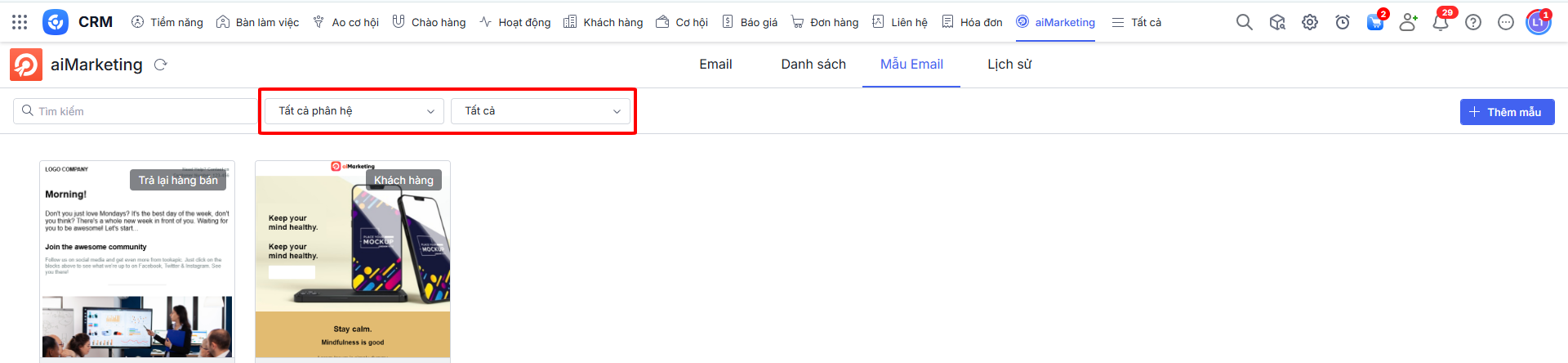Image resolution: width=1568 pixels, height=363 pixels.
Task: Expand the "Tất cả phân hệ" dropdown
Action: pyautogui.click(x=354, y=111)
